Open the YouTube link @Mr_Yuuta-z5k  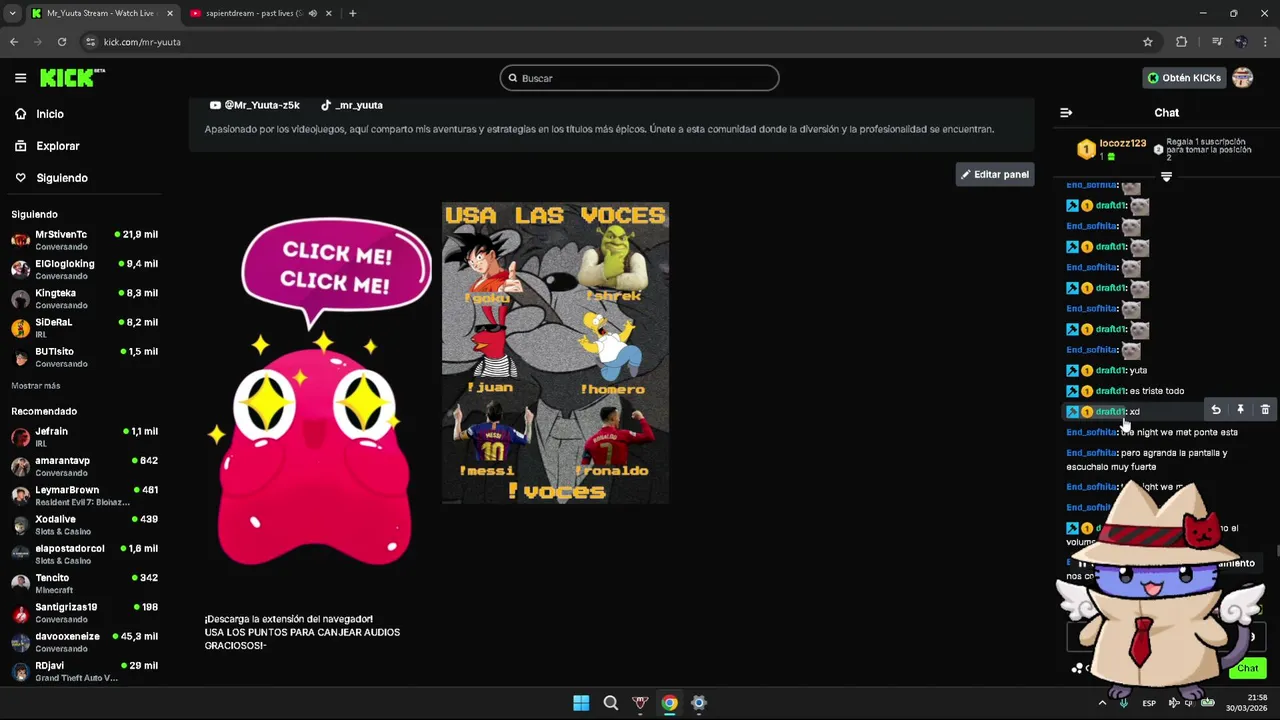[254, 105]
